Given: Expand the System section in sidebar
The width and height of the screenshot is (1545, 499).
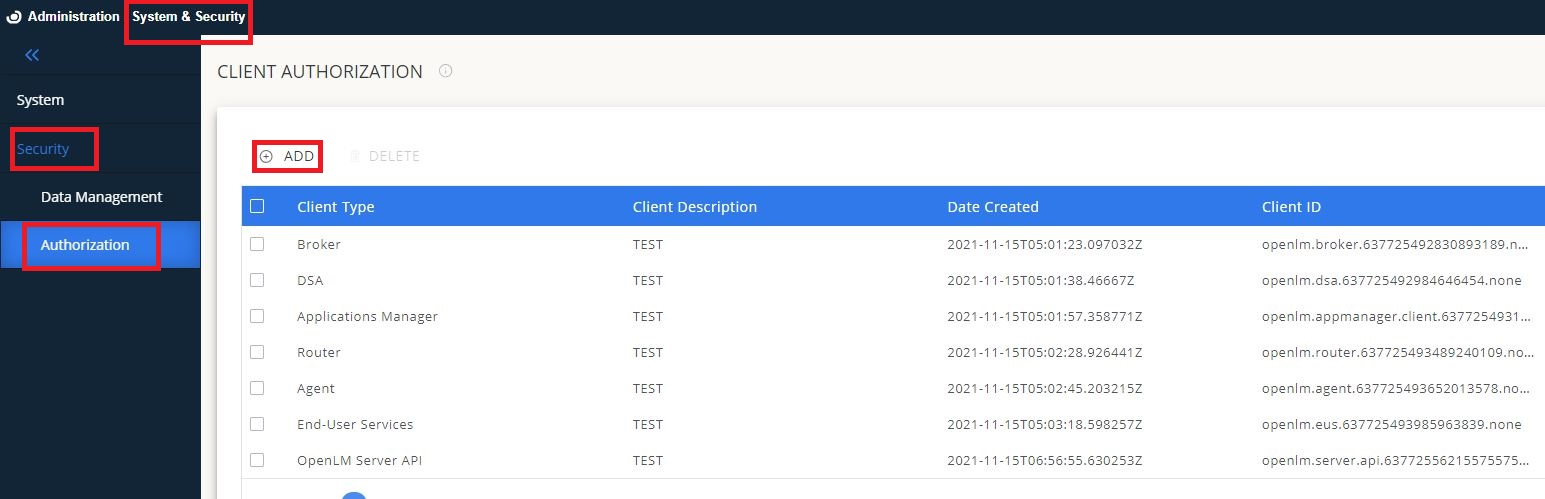Looking at the screenshot, I should (x=41, y=100).
